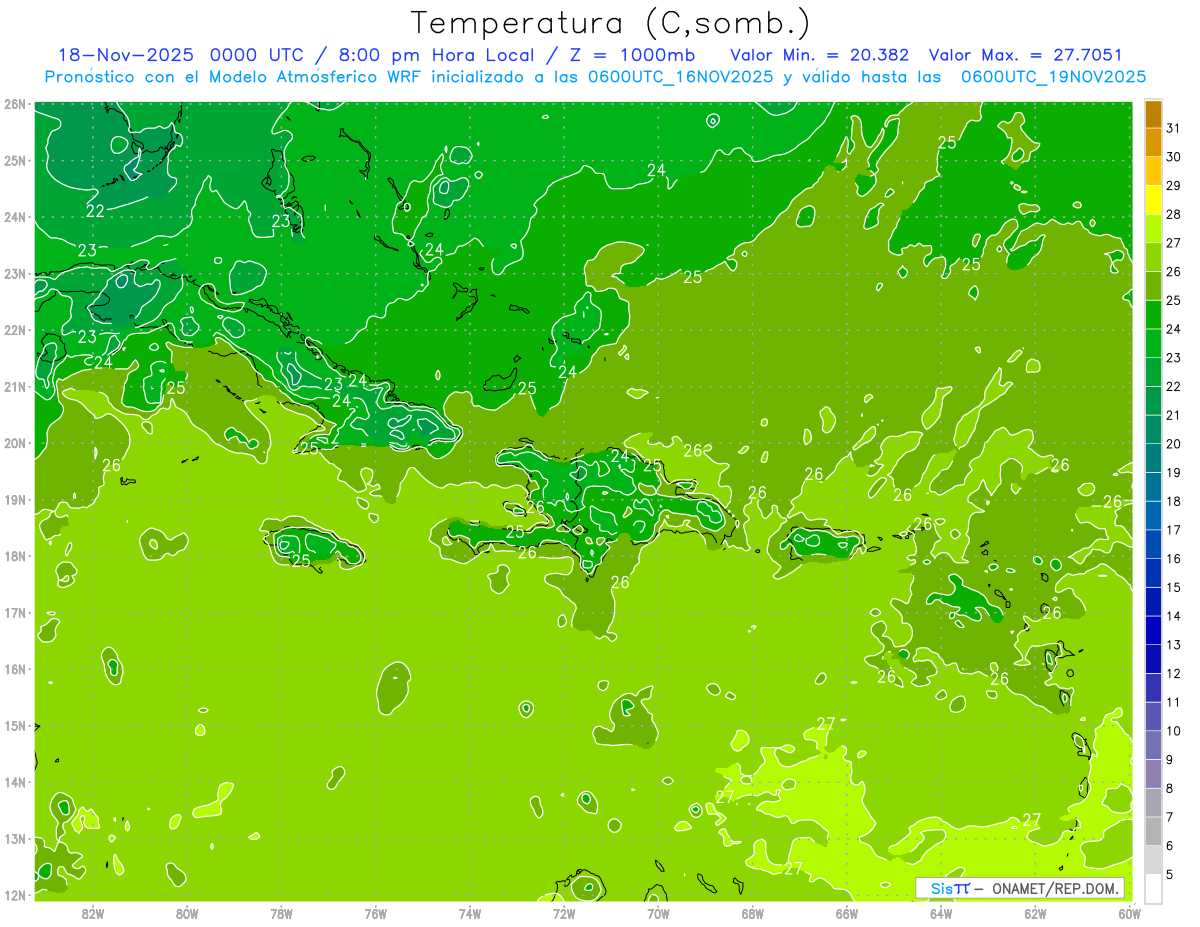The width and height of the screenshot is (1200, 927).
Task: Click the yellow swatch between 28 and 29
Action: pos(1153,200)
